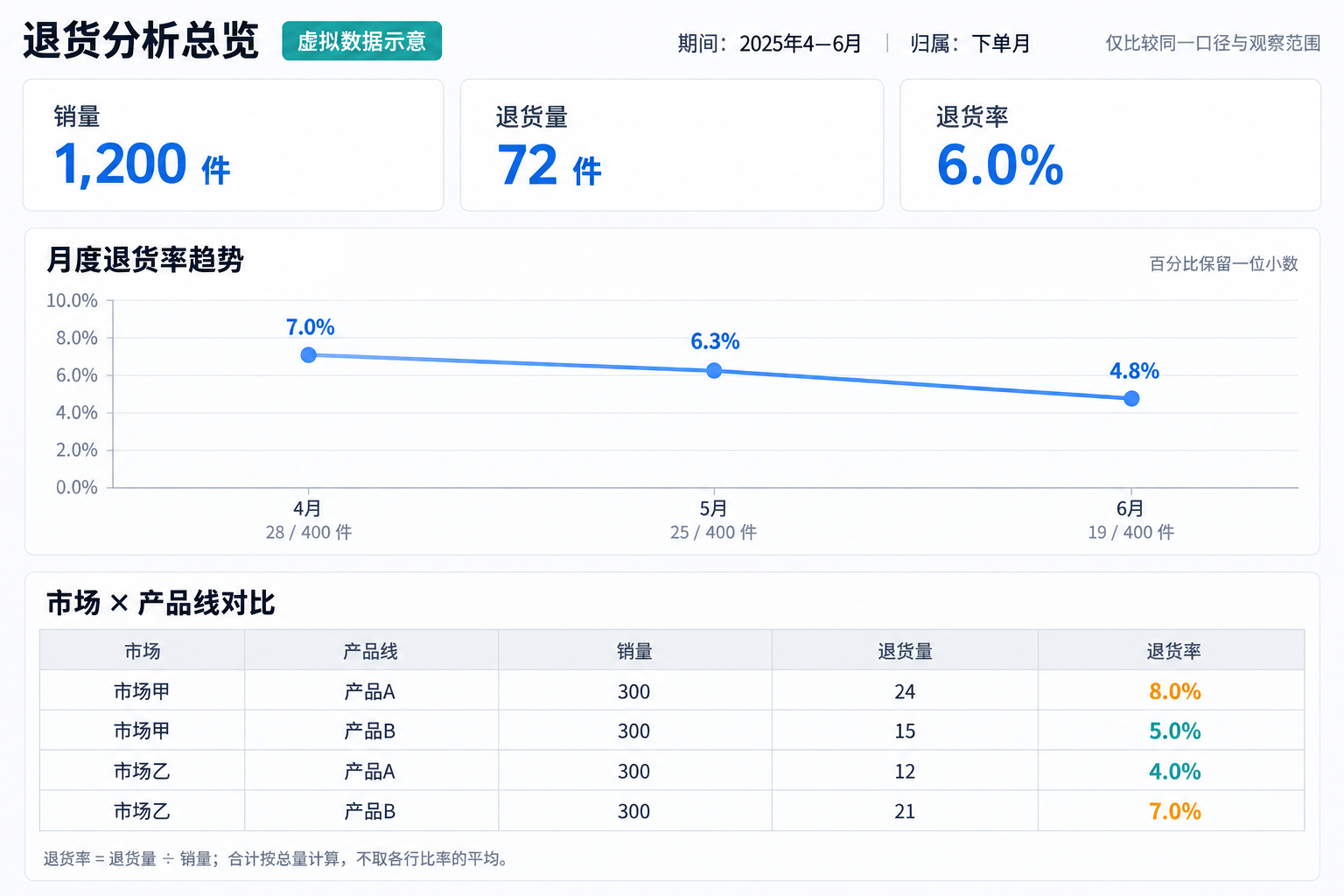The height and width of the screenshot is (896, 1344).
Task: Click the 退货量 column header in the table
Action: click(x=905, y=651)
